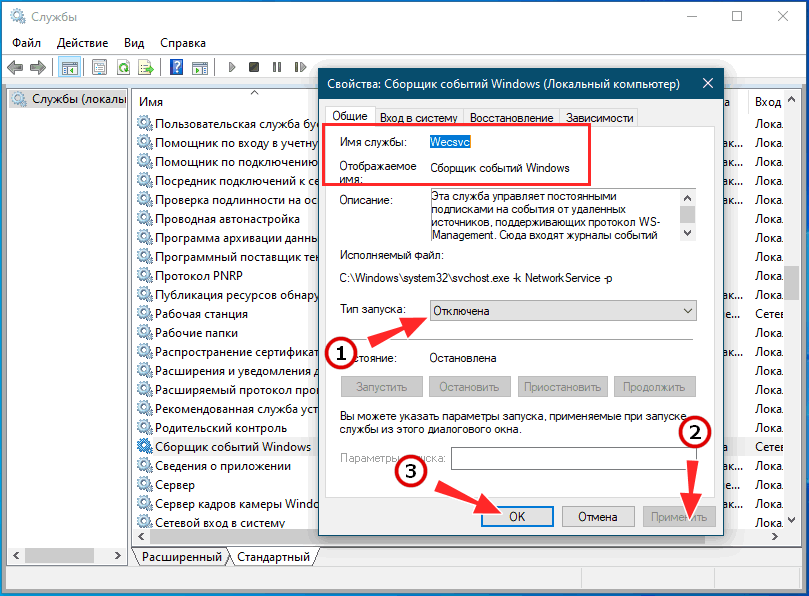The image size is (809, 596).
Task: Click the Export list toolbar icon
Action: [146, 67]
